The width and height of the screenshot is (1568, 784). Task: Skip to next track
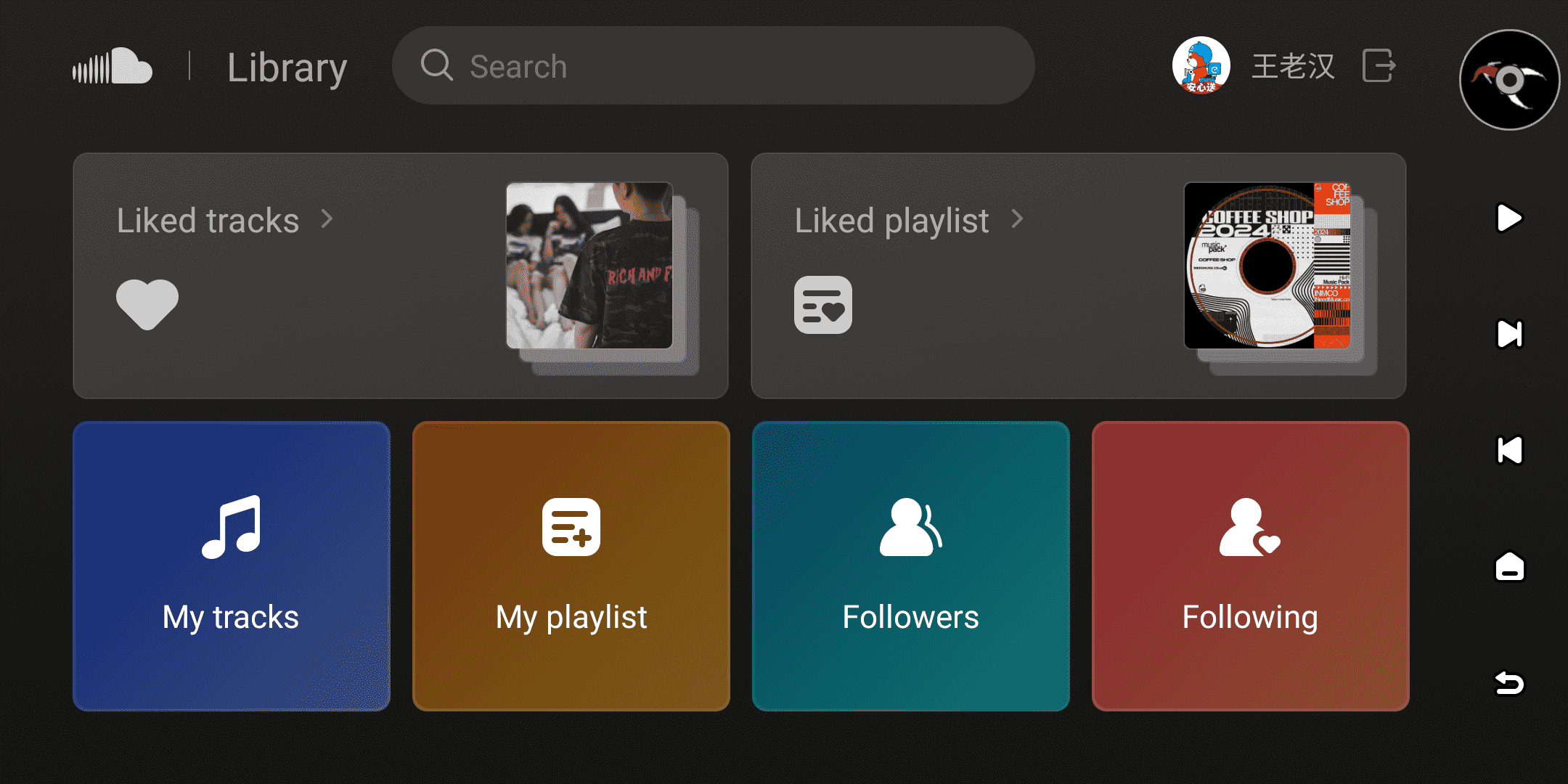(x=1509, y=334)
